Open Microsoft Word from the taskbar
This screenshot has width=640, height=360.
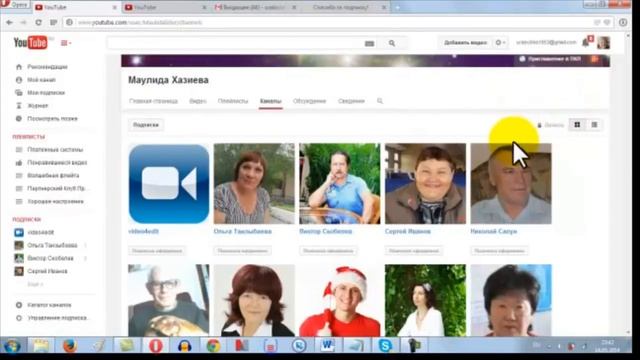coord(327,346)
